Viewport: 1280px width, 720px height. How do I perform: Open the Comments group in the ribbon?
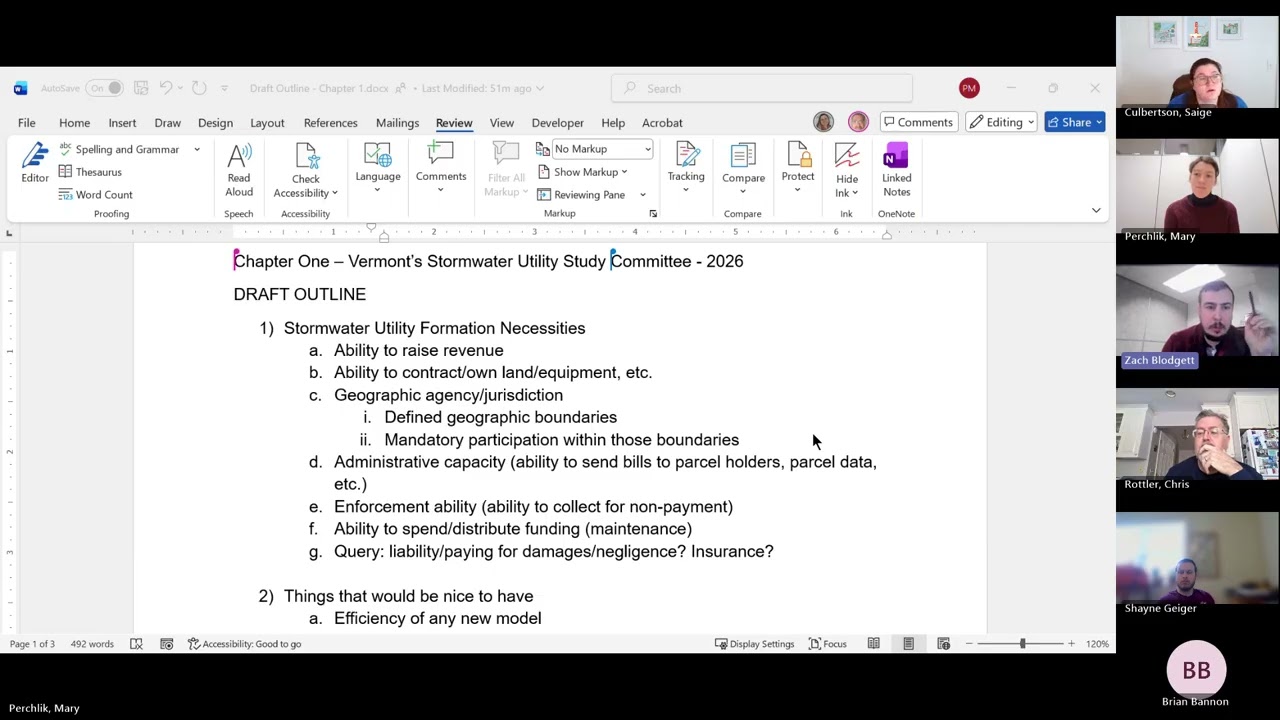441,168
